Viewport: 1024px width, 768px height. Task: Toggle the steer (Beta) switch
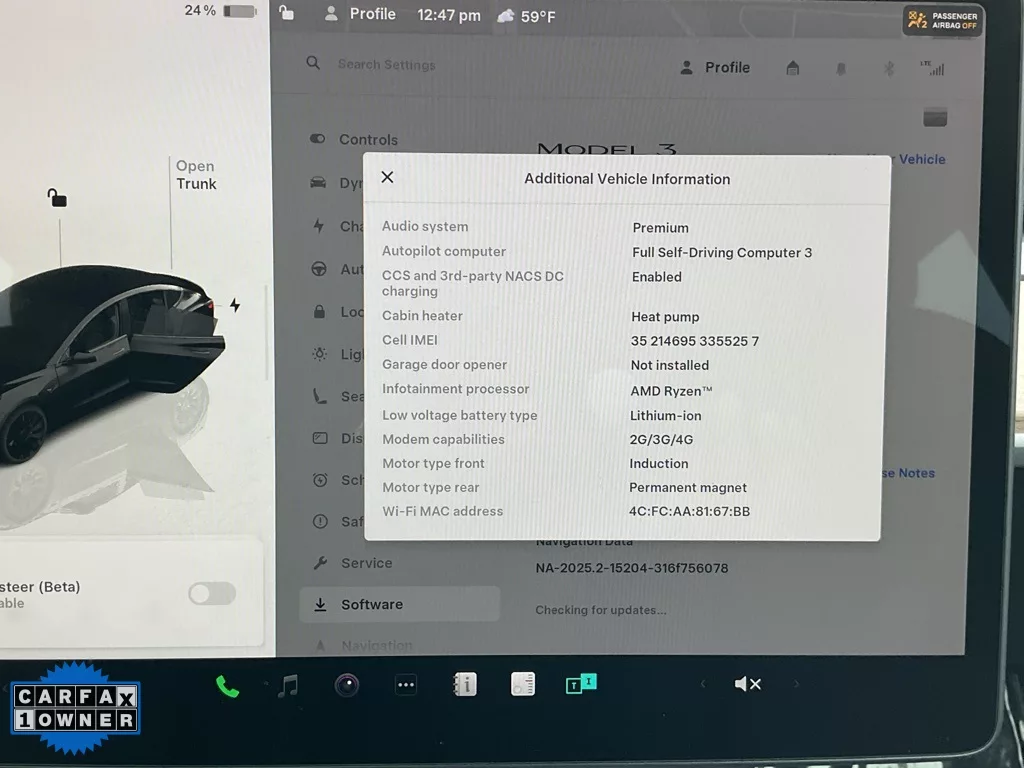212,594
